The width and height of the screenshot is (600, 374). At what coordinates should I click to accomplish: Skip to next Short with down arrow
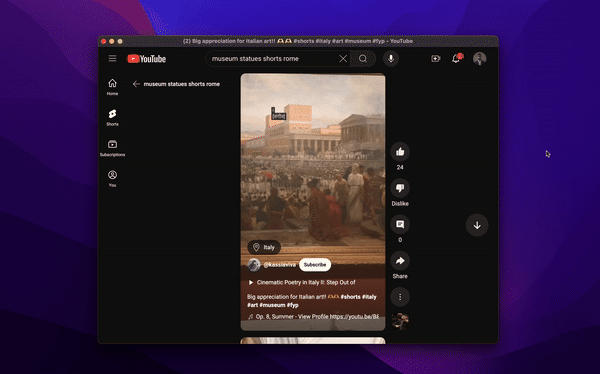477,225
